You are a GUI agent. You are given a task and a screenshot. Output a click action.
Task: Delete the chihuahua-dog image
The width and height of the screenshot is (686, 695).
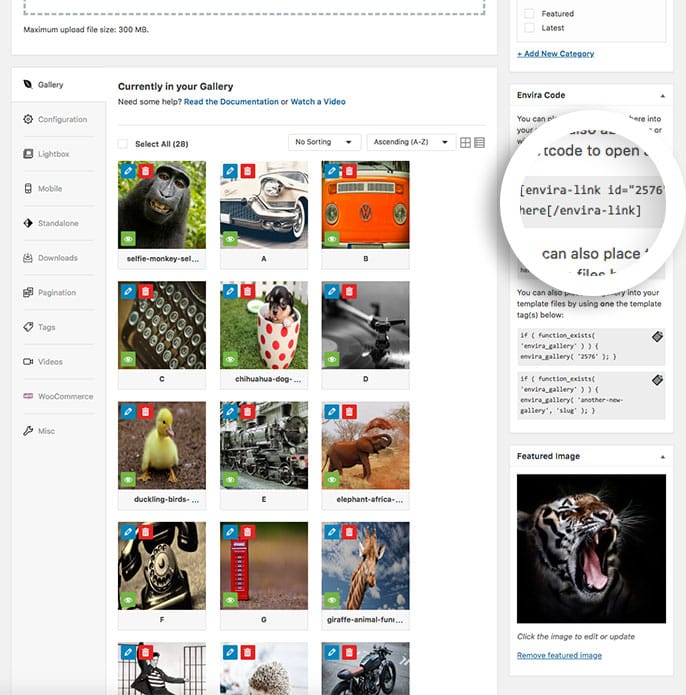[x=248, y=291]
